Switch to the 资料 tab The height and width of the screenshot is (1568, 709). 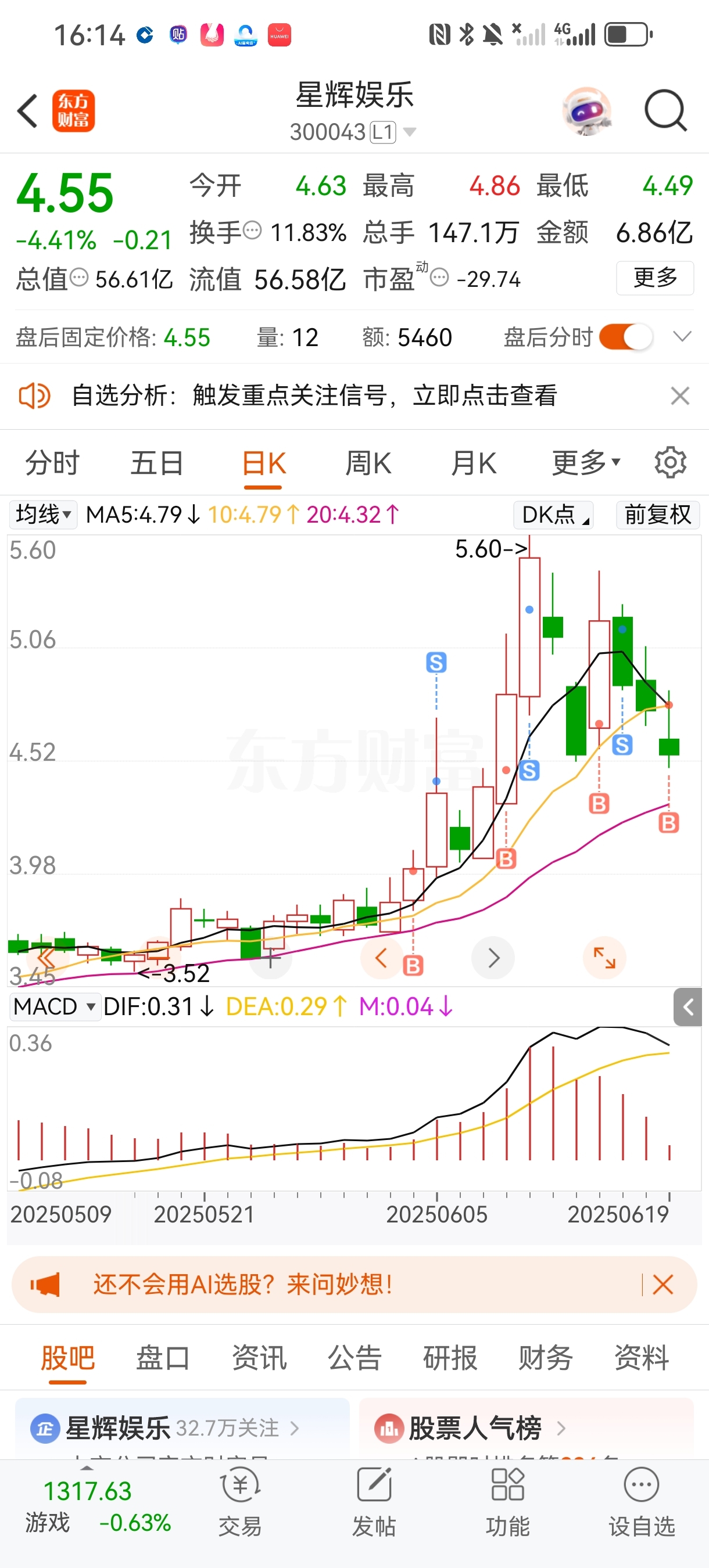click(x=642, y=1358)
